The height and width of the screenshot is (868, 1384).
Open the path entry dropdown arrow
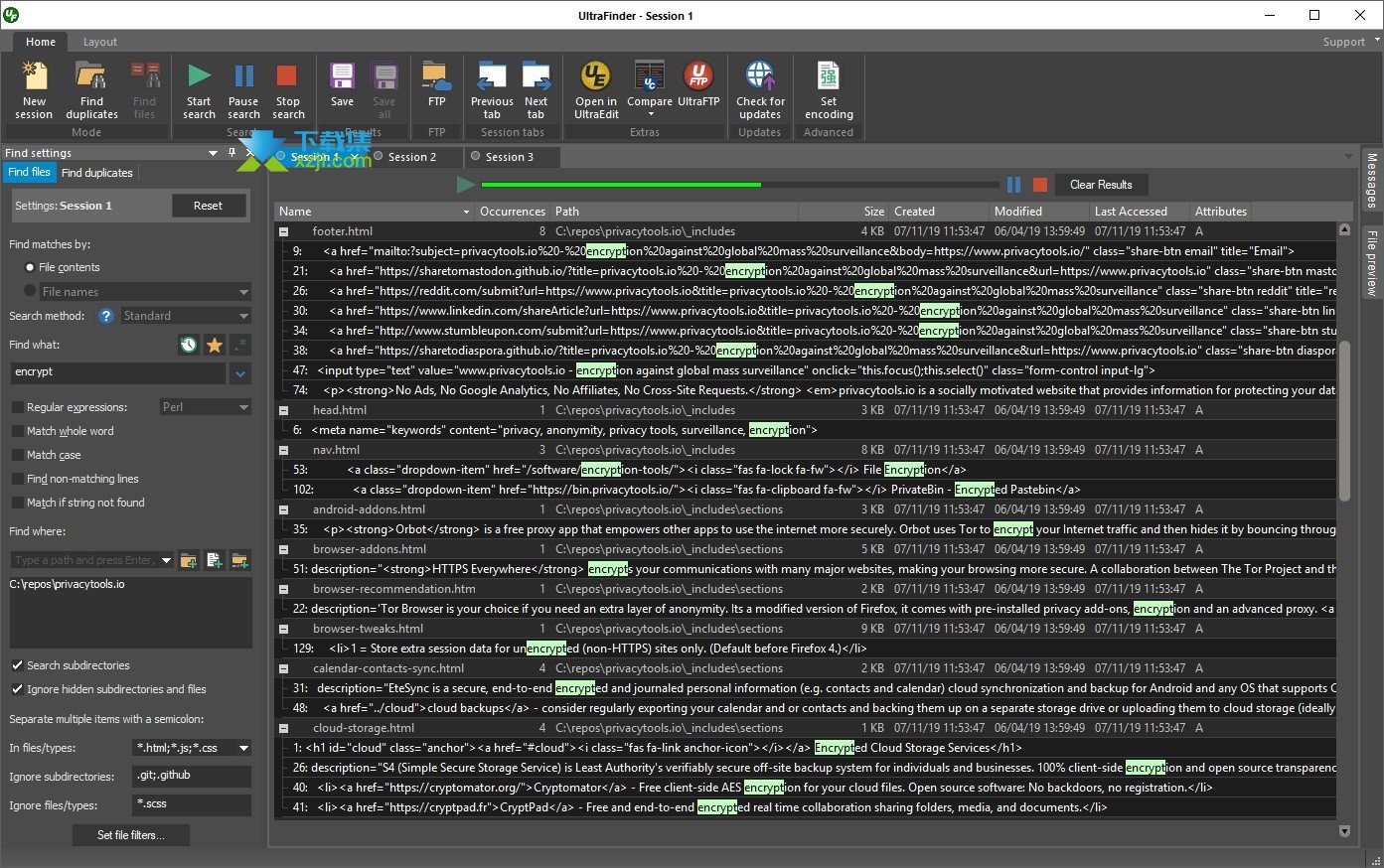click(x=166, y=560)
